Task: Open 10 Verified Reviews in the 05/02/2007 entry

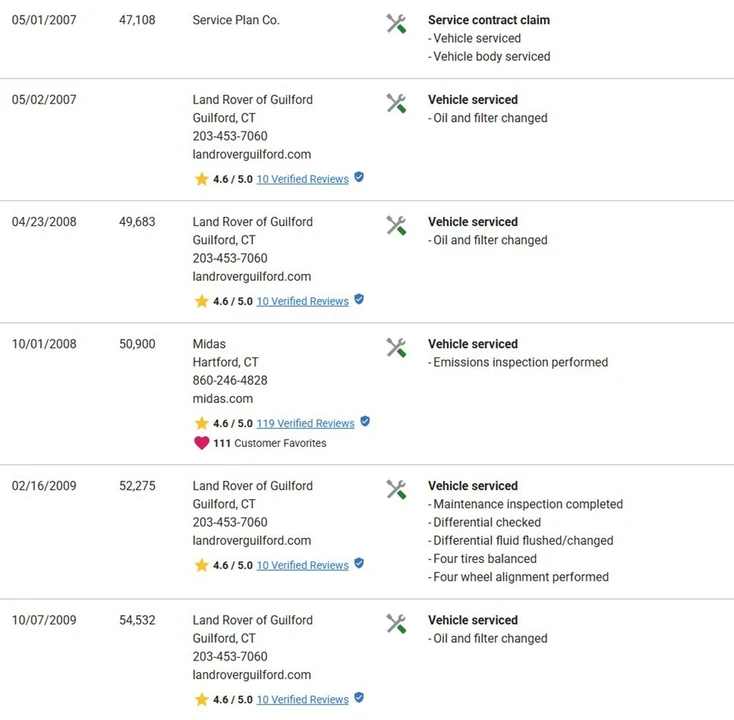Action: click(303, 179)
